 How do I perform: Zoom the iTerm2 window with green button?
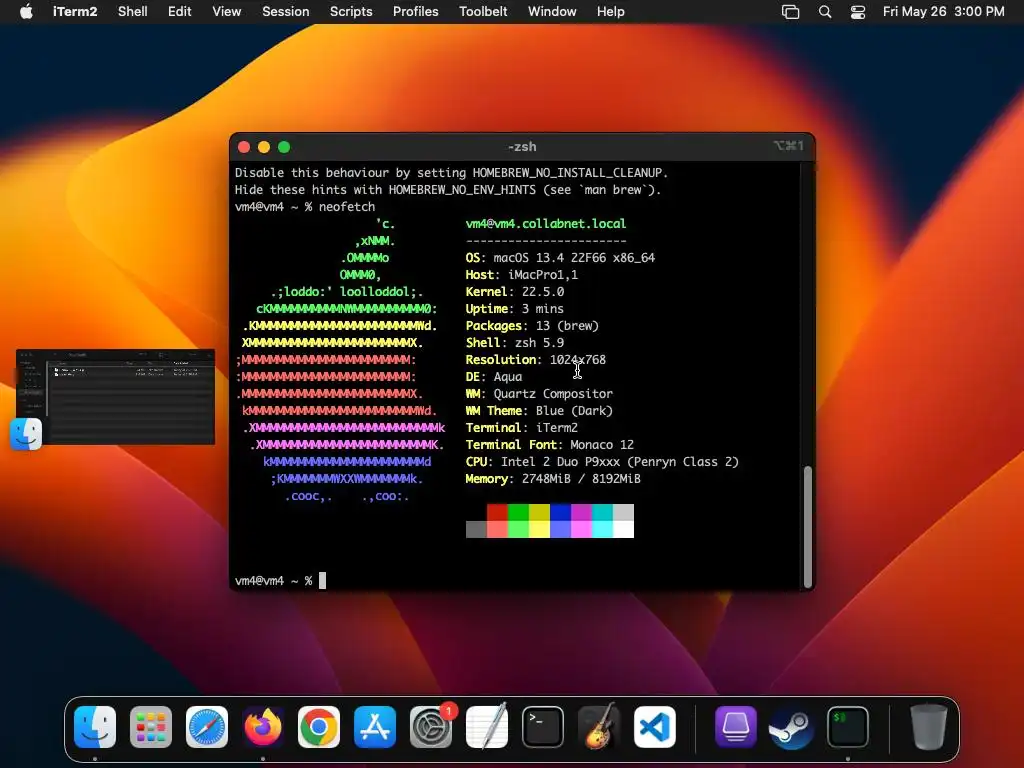284,147
